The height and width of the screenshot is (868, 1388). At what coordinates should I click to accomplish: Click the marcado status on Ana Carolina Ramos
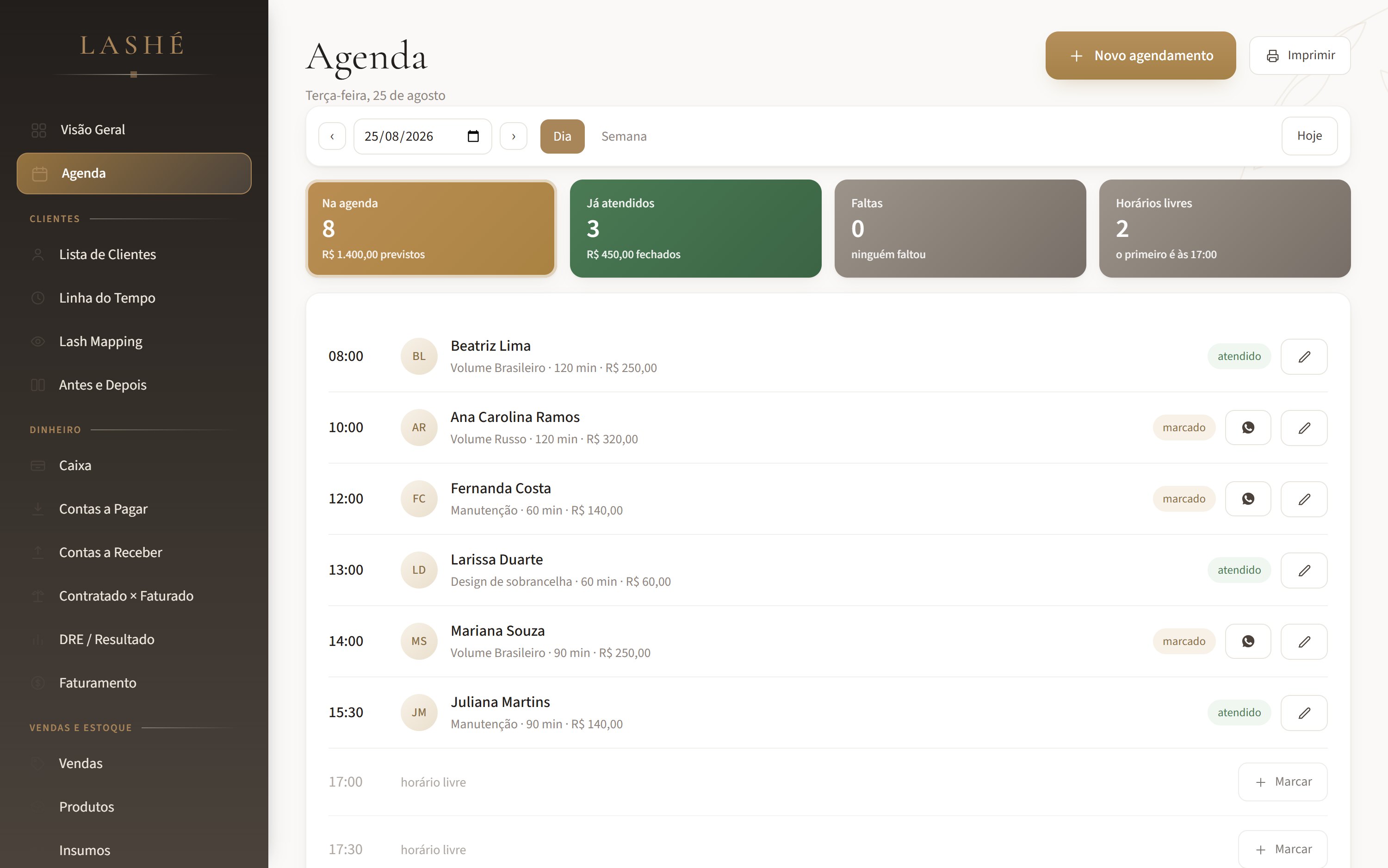[1184, 428]
